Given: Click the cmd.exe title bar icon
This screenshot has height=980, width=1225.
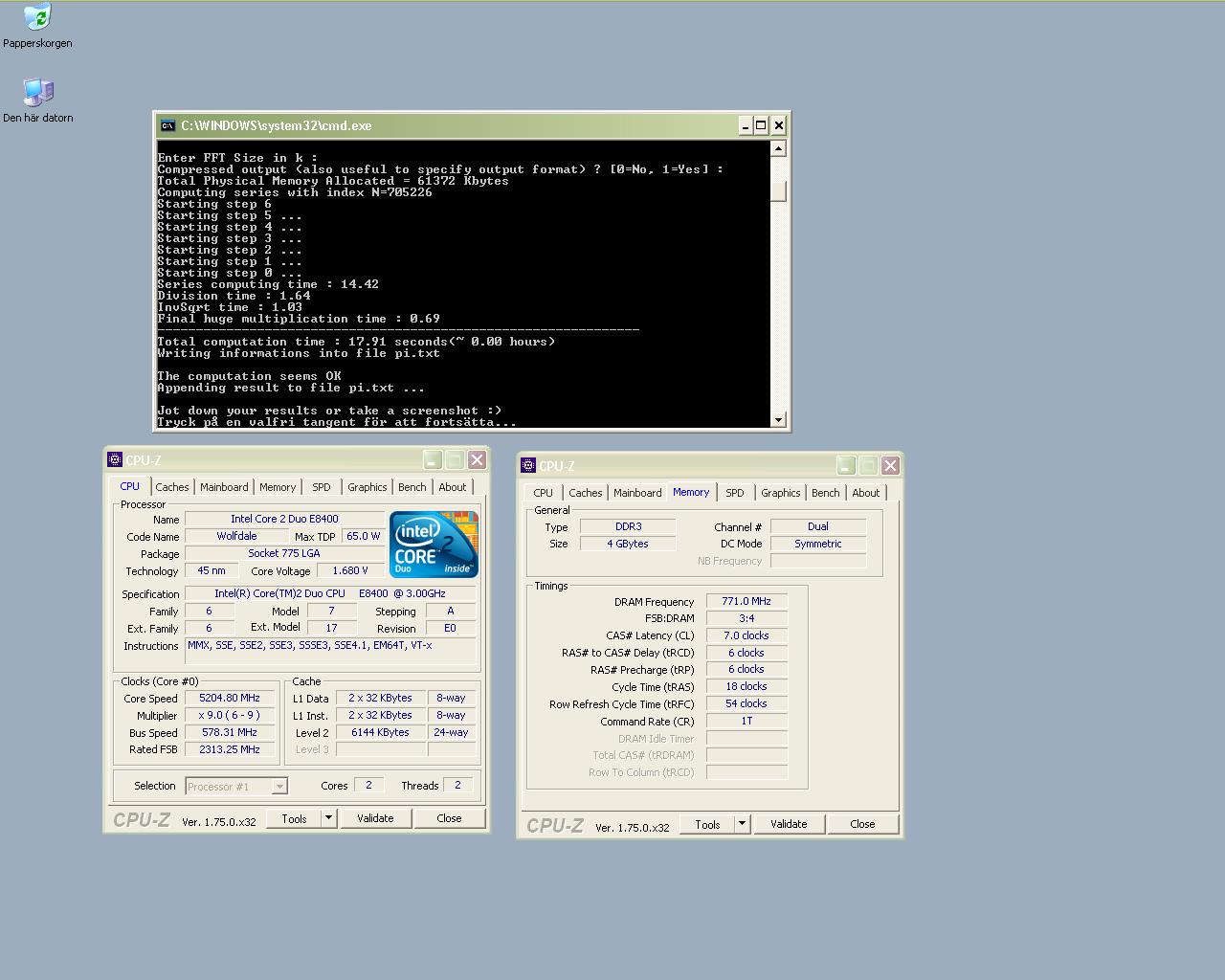Looking at the screenshot, I should [167, 125].
